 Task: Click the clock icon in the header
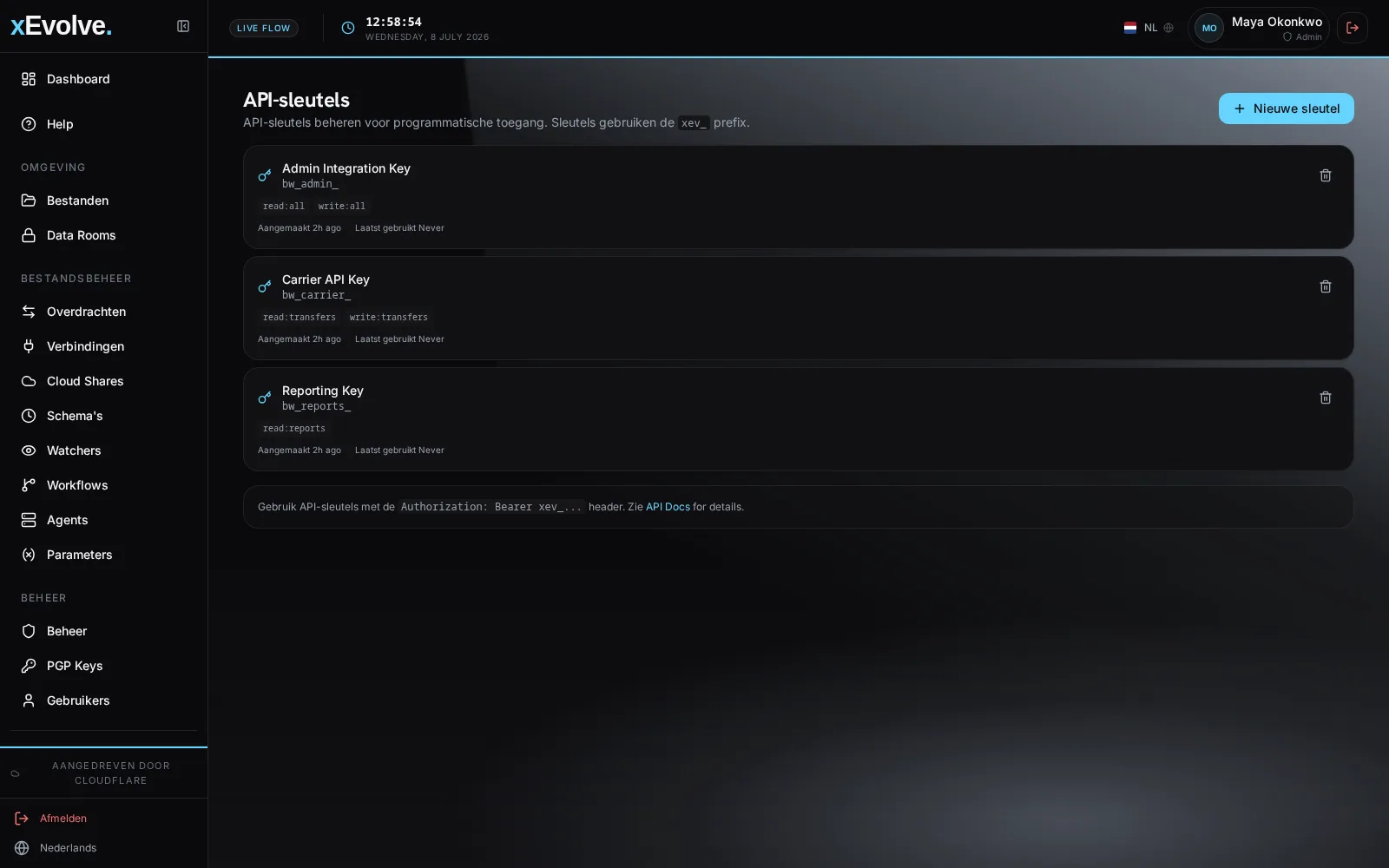348,28
